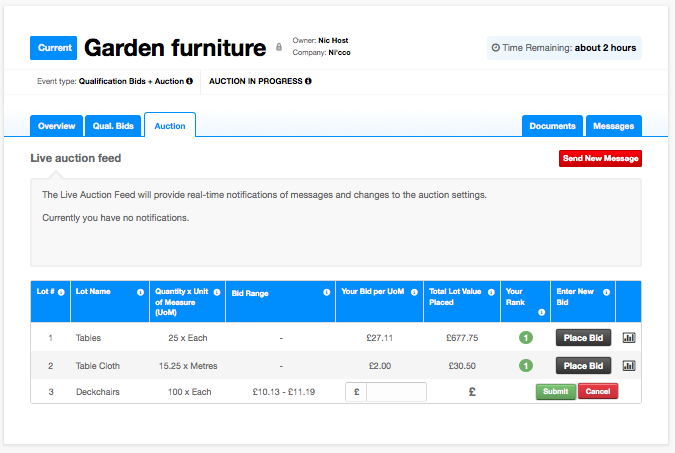
Task: Open bid chart icon for Table Cloth lot
Action: tap(629, 366)
